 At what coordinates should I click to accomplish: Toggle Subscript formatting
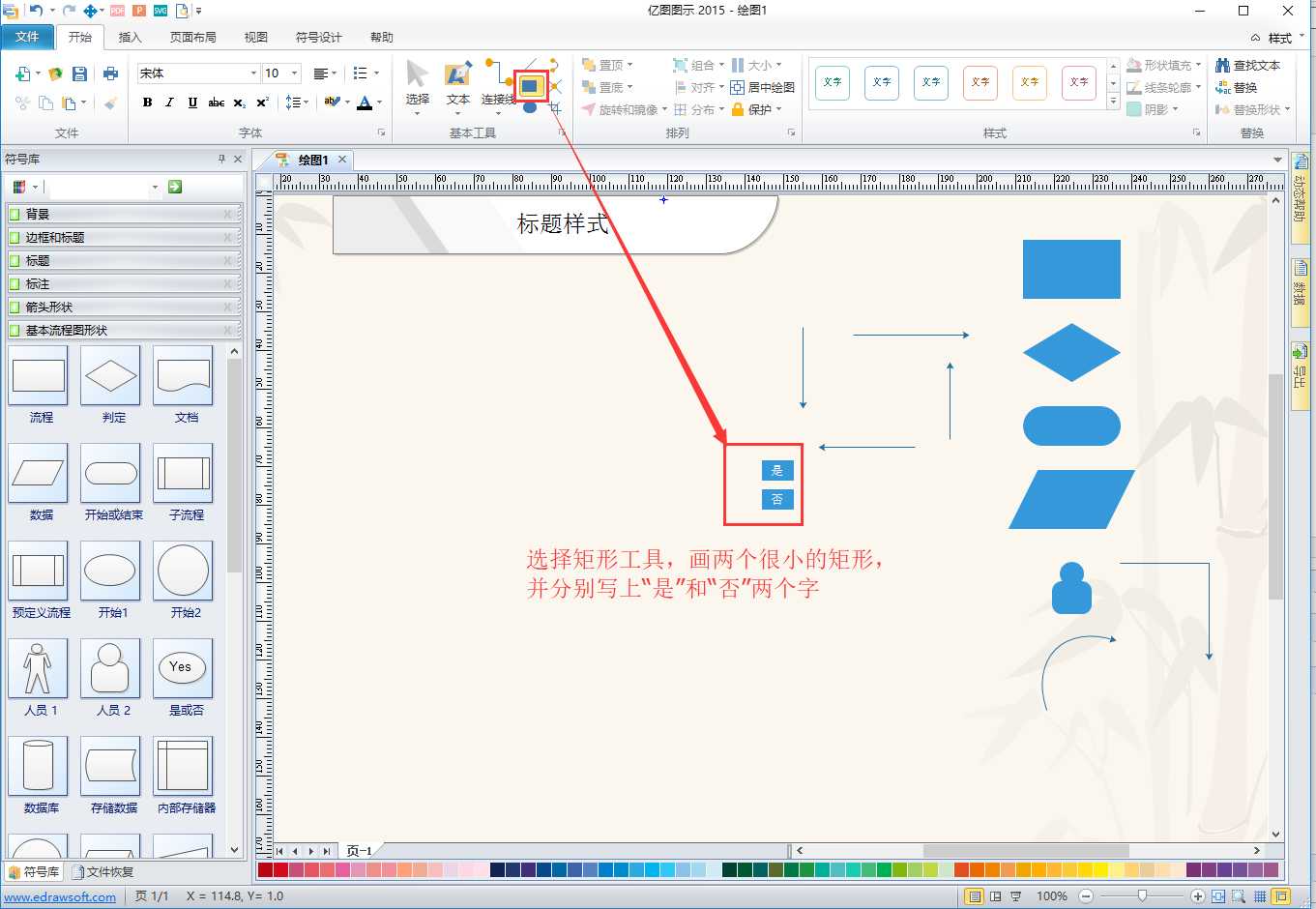(239, 103)
